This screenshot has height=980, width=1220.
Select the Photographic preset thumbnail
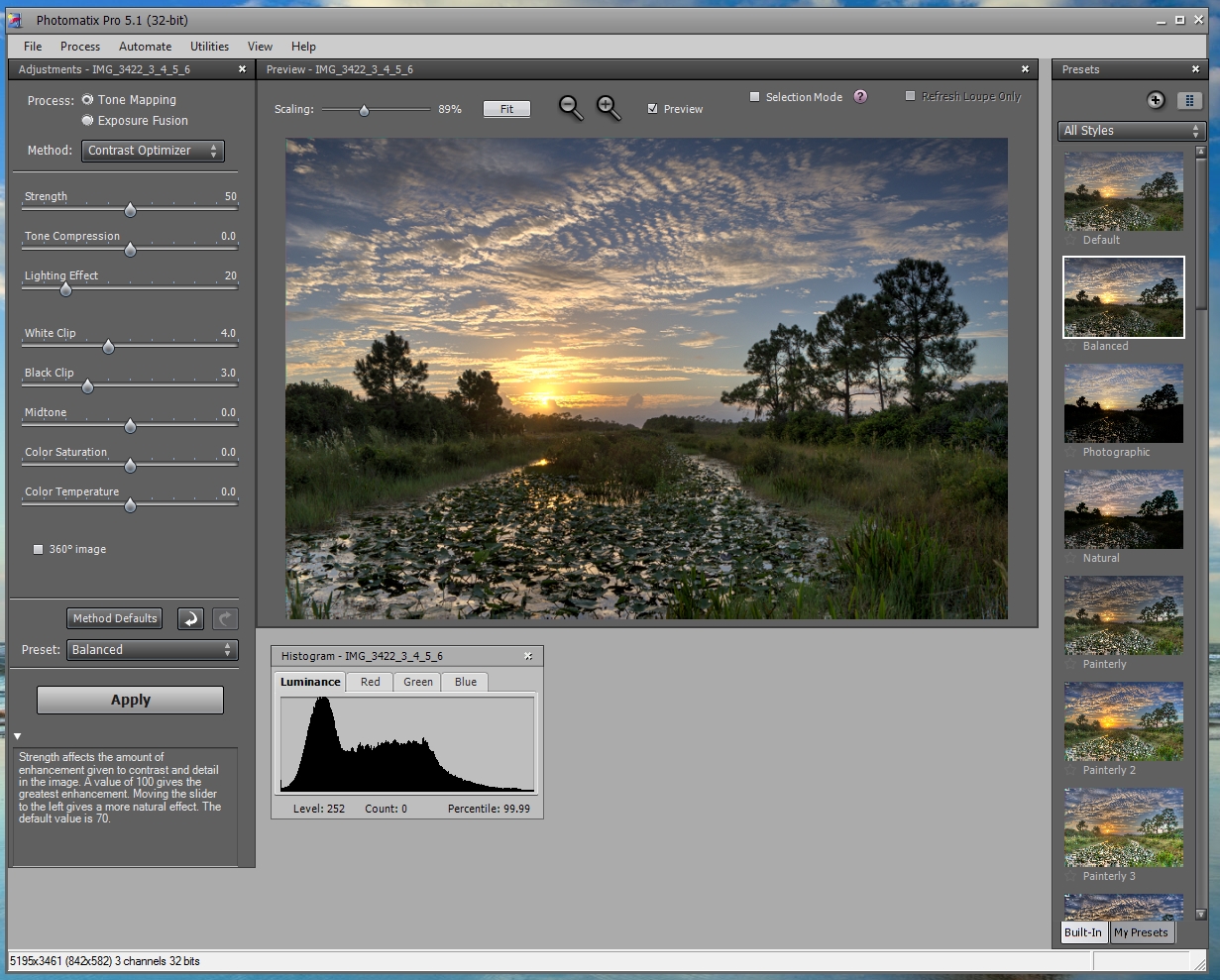pyautogui.click(x=1124, y=403)
